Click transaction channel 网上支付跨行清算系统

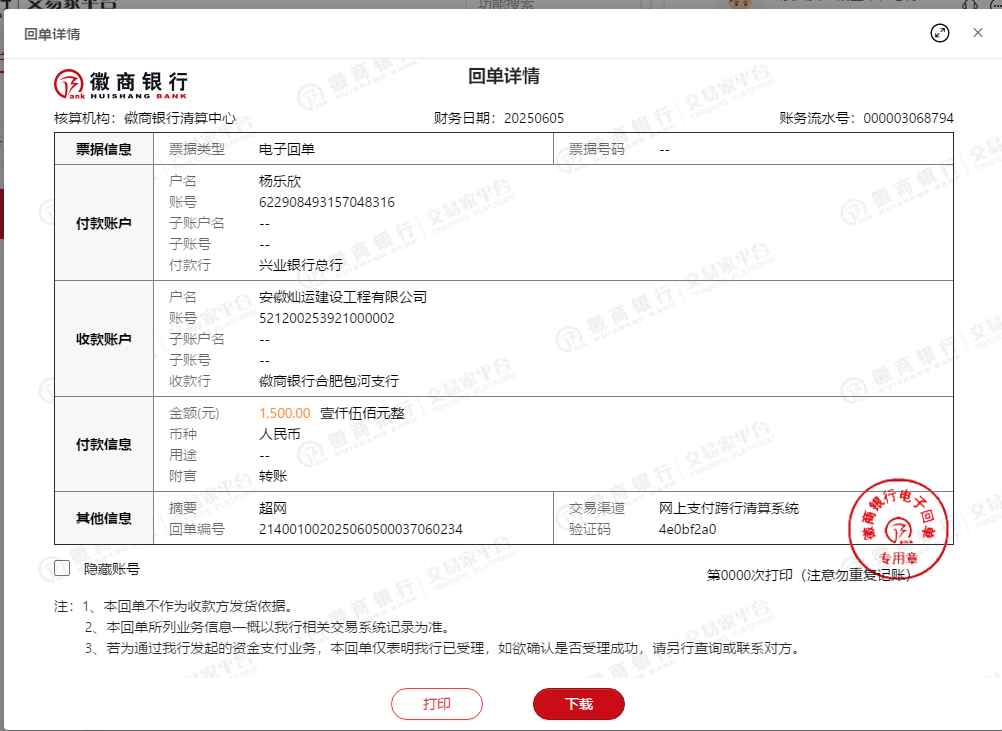(729, 508)
